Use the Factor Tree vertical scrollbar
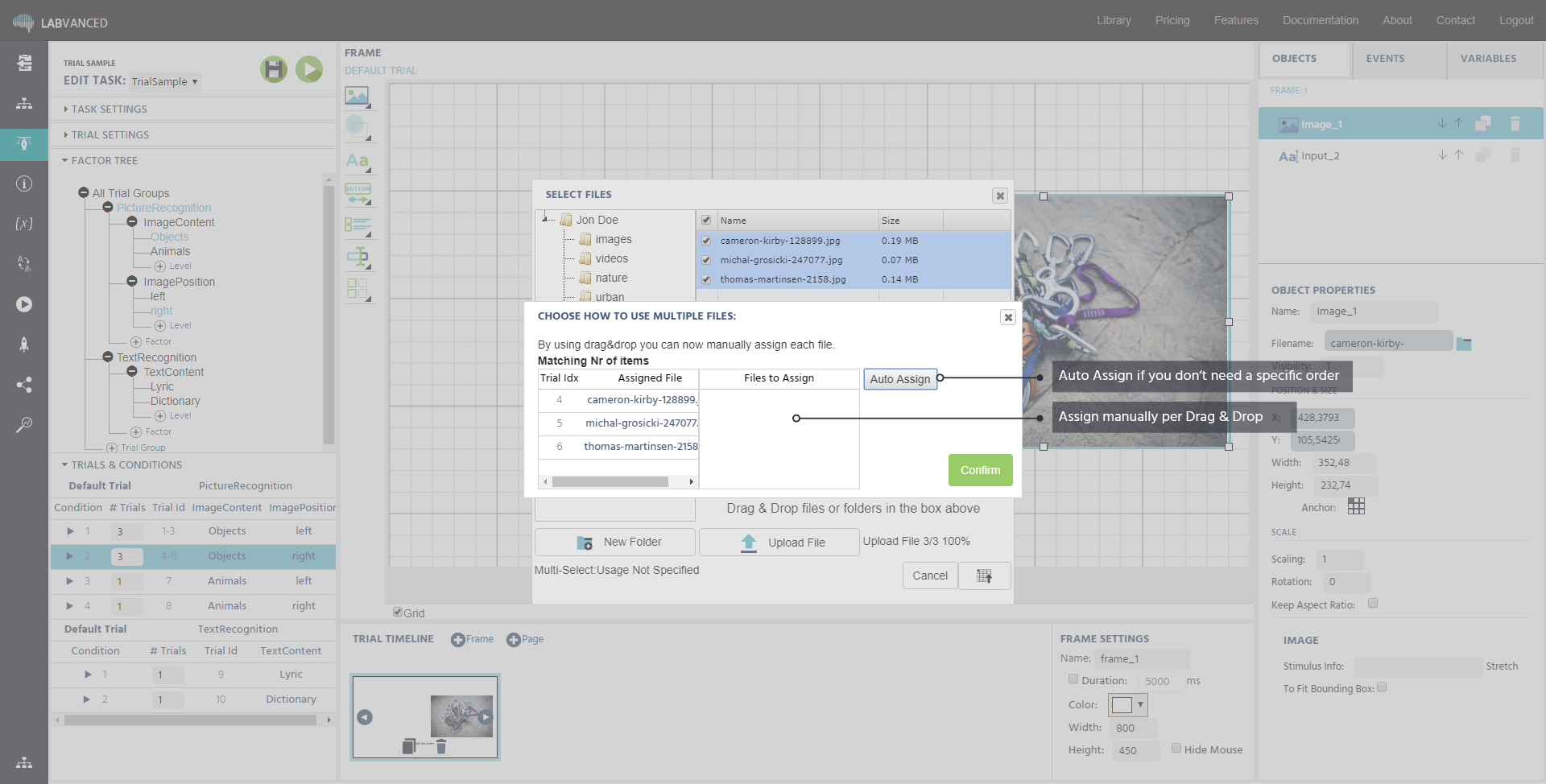Viewport: 1546px width, 784px height. [329, 314]
